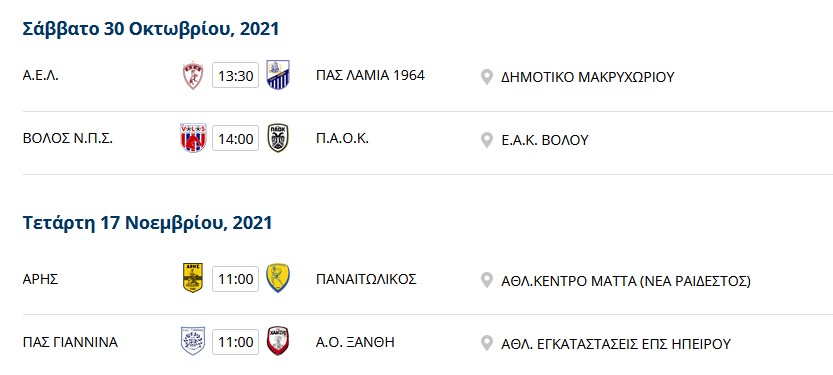Click location pin beside ΑΘΛ.ΚΕΝΤΡΟ ΜΑΤΤΑ
This screenshot has height=375, width=833.
pos(487,280)
